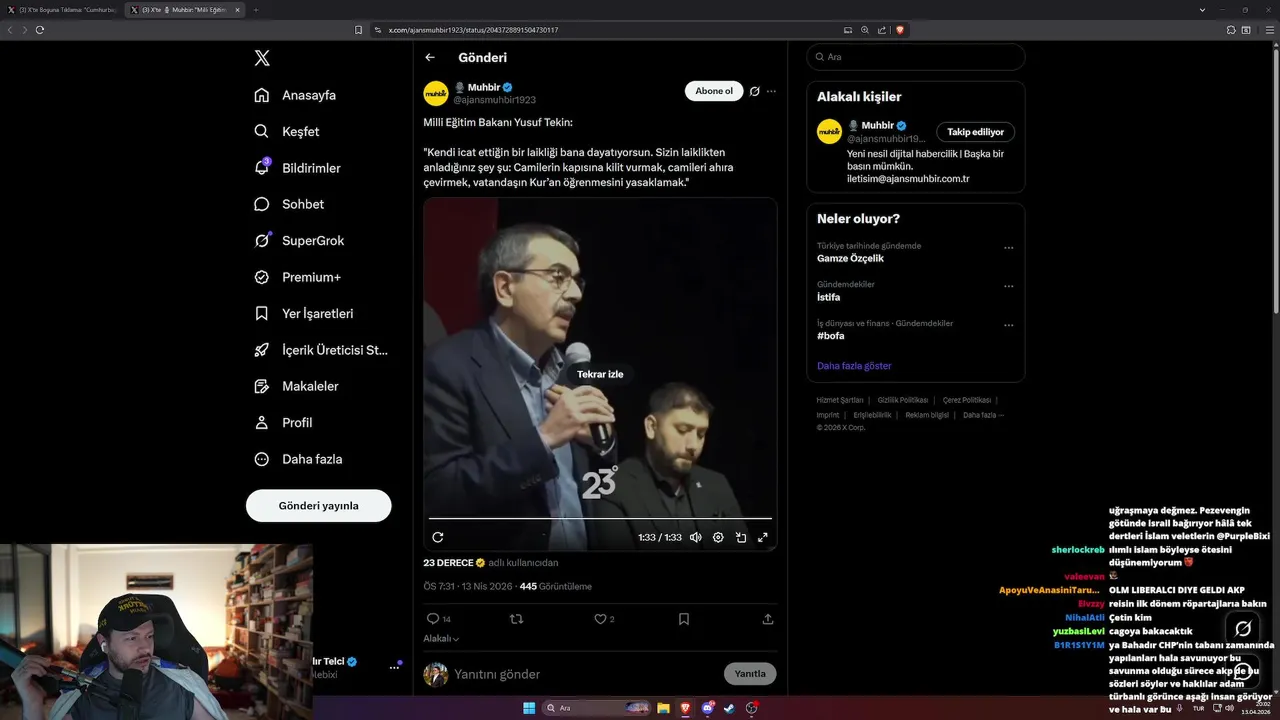
Task: Expand Alakalı sort dropdown
Action: coord(441,638)
